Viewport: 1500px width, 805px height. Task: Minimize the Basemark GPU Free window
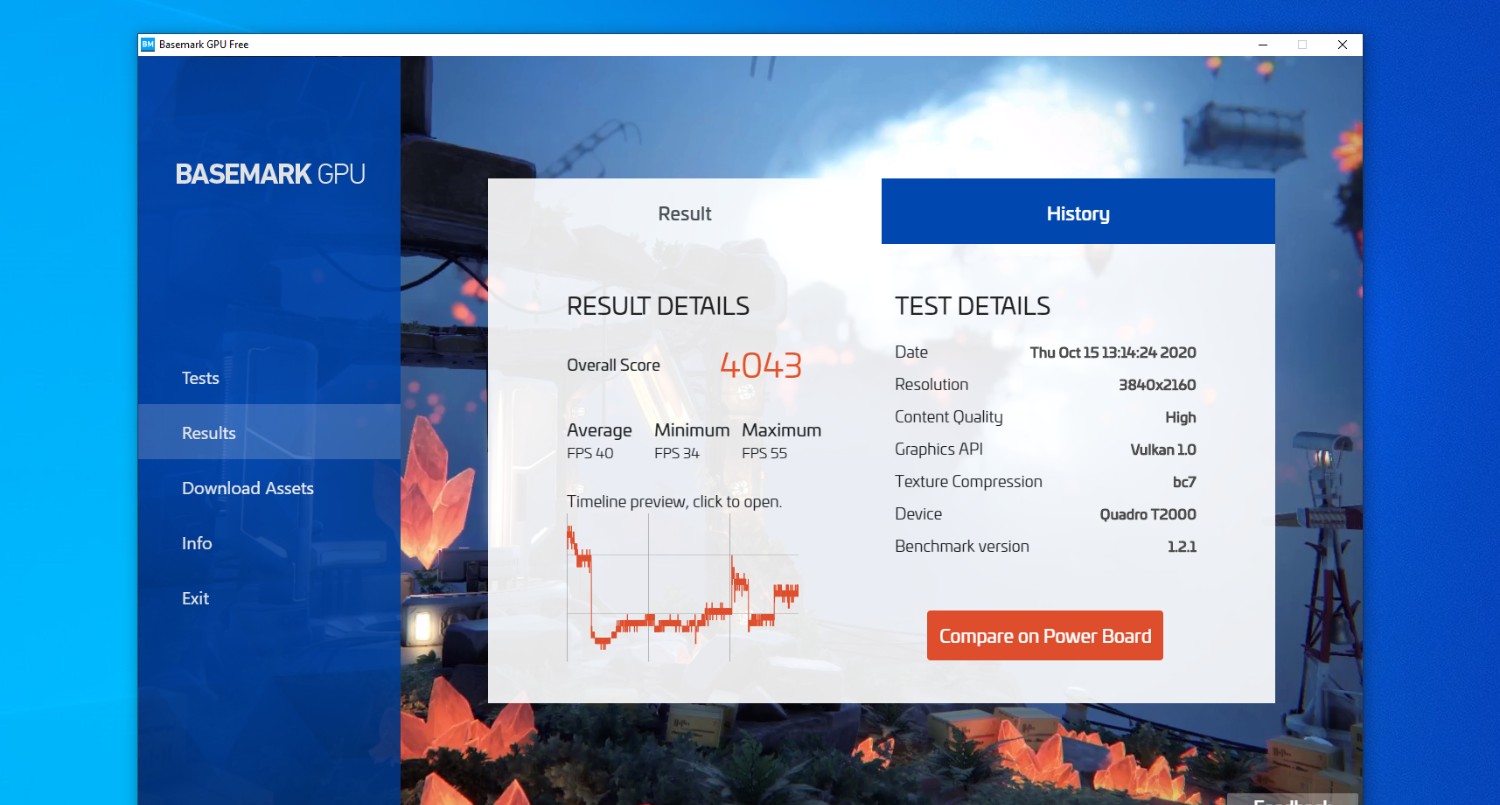coord(1262,45)
